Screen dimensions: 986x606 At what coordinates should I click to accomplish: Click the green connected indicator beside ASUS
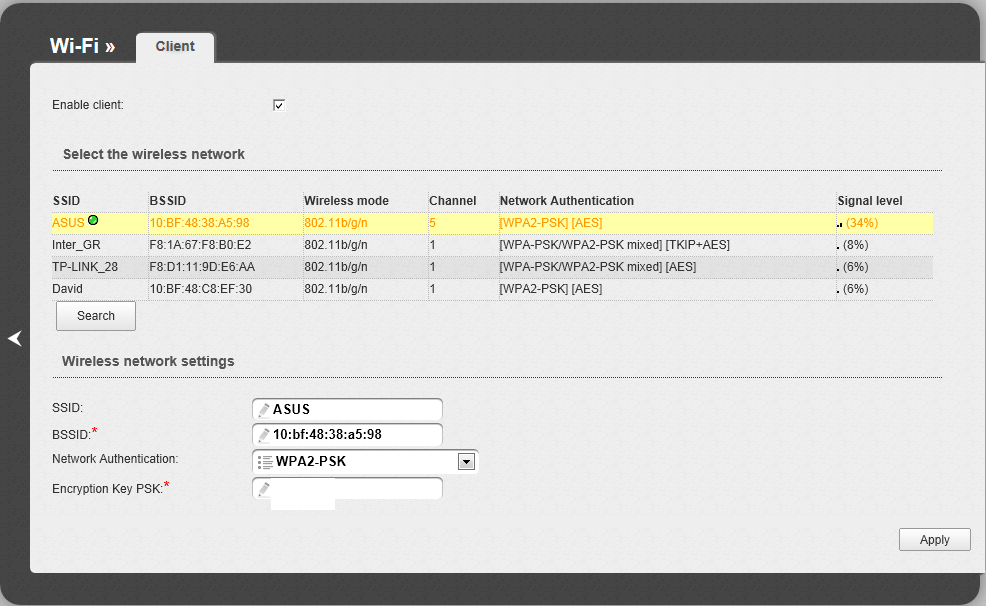click(93, 220)
